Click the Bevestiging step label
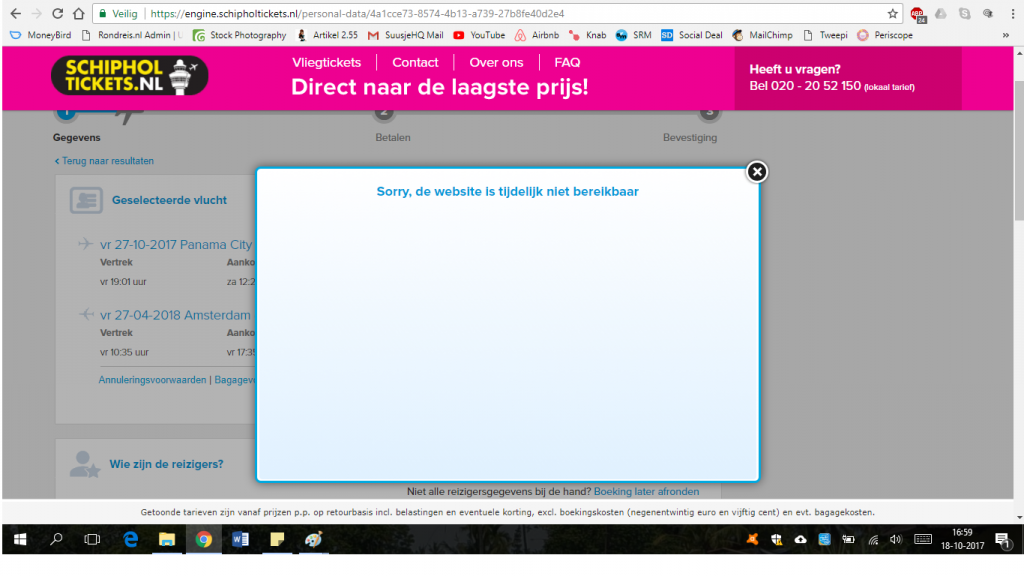The image size is (1024, 576). (x=690, y=138)
